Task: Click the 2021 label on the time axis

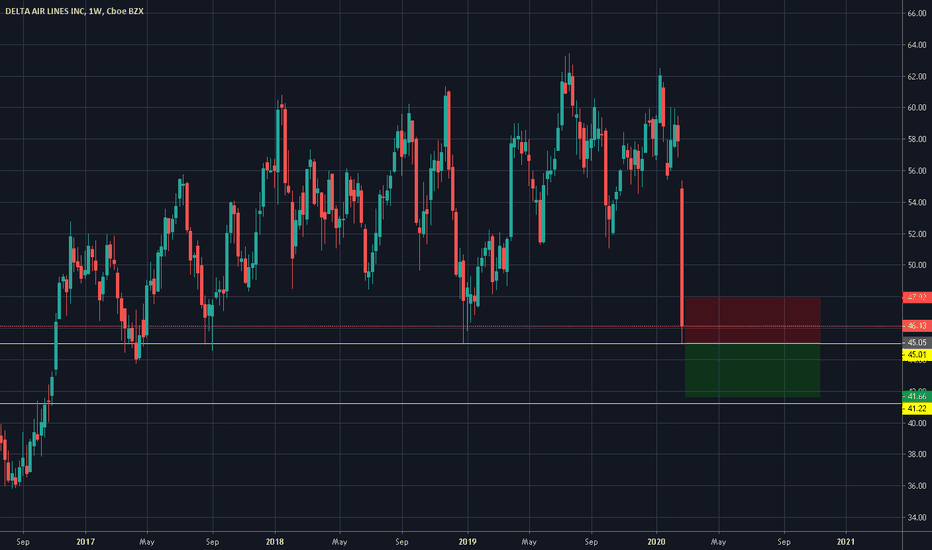Action: [846, 542]
